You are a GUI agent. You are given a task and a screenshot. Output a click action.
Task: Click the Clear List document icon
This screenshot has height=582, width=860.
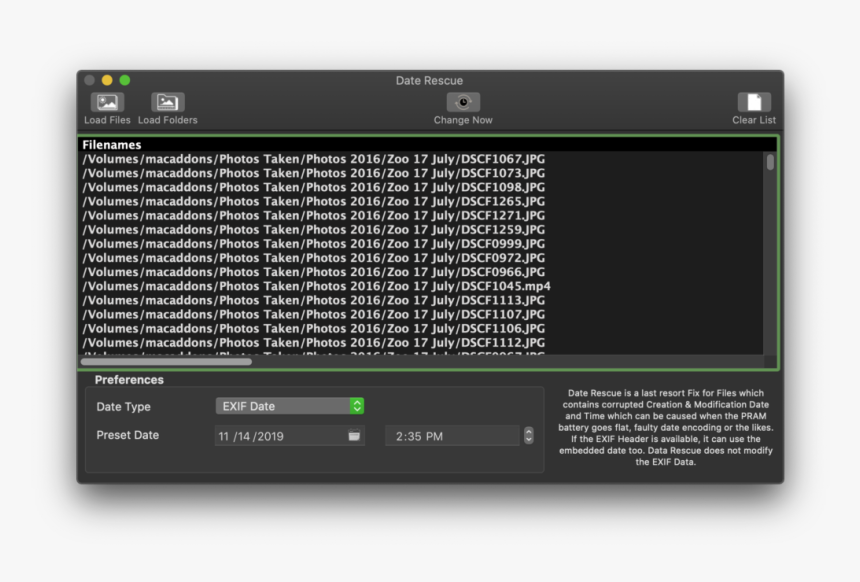click(754, 102)
